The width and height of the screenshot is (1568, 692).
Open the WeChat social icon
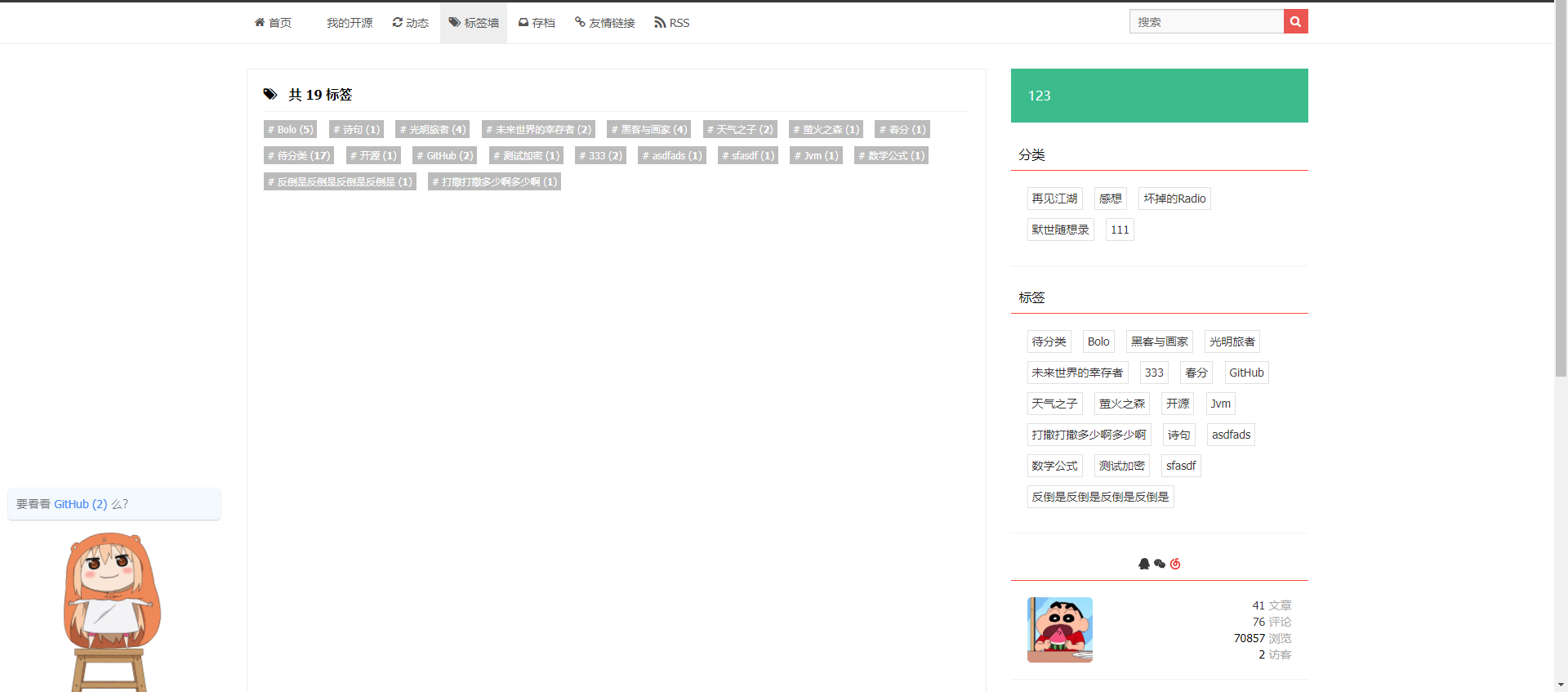tap(1160, 564)
